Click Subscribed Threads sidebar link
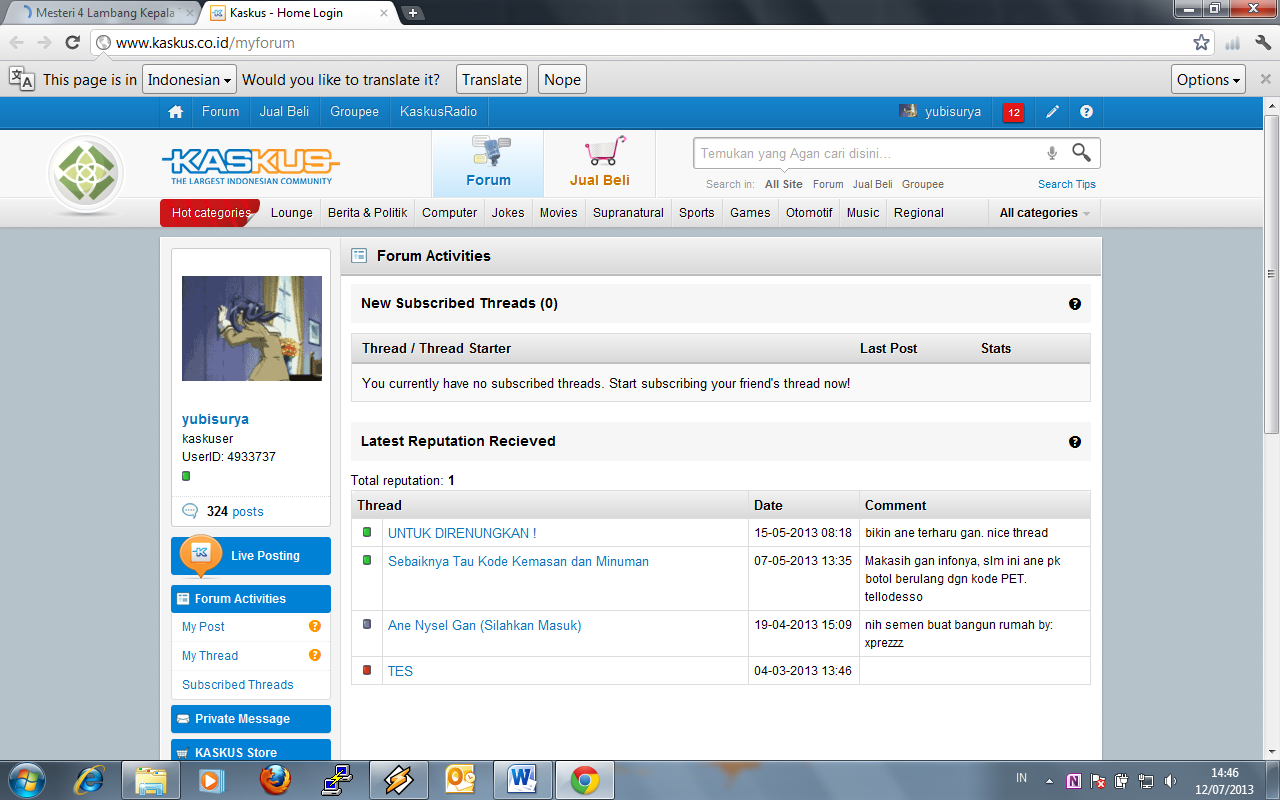 click(238, 685)
